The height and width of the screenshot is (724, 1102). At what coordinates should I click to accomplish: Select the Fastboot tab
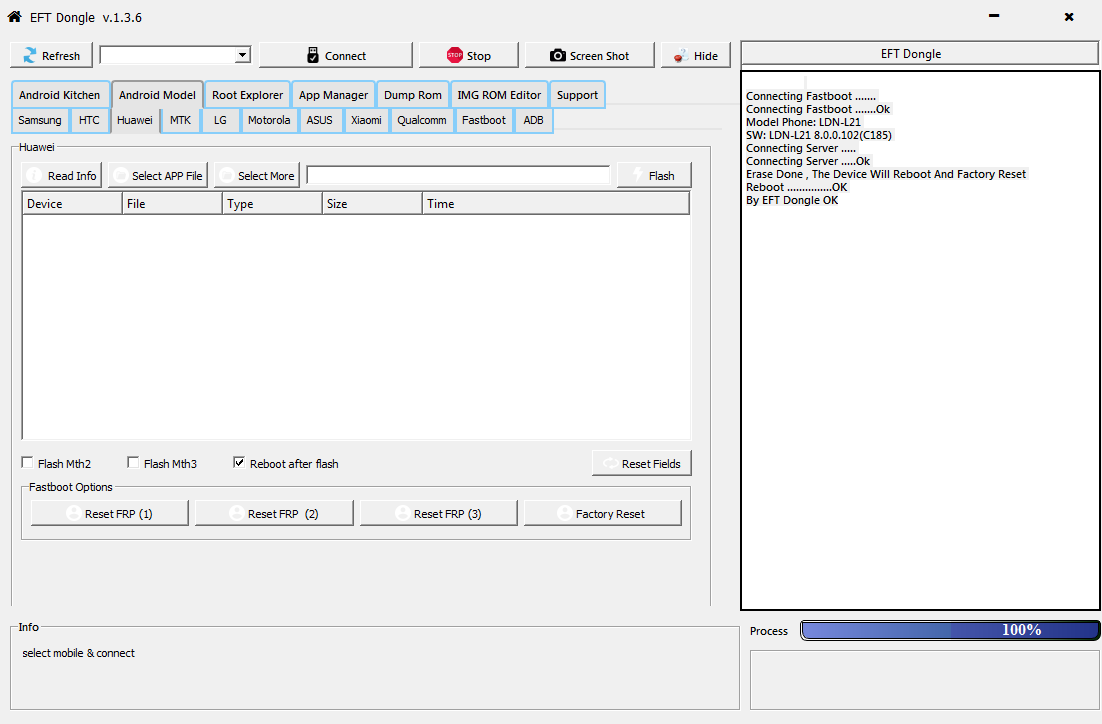(x=484, y=120)
